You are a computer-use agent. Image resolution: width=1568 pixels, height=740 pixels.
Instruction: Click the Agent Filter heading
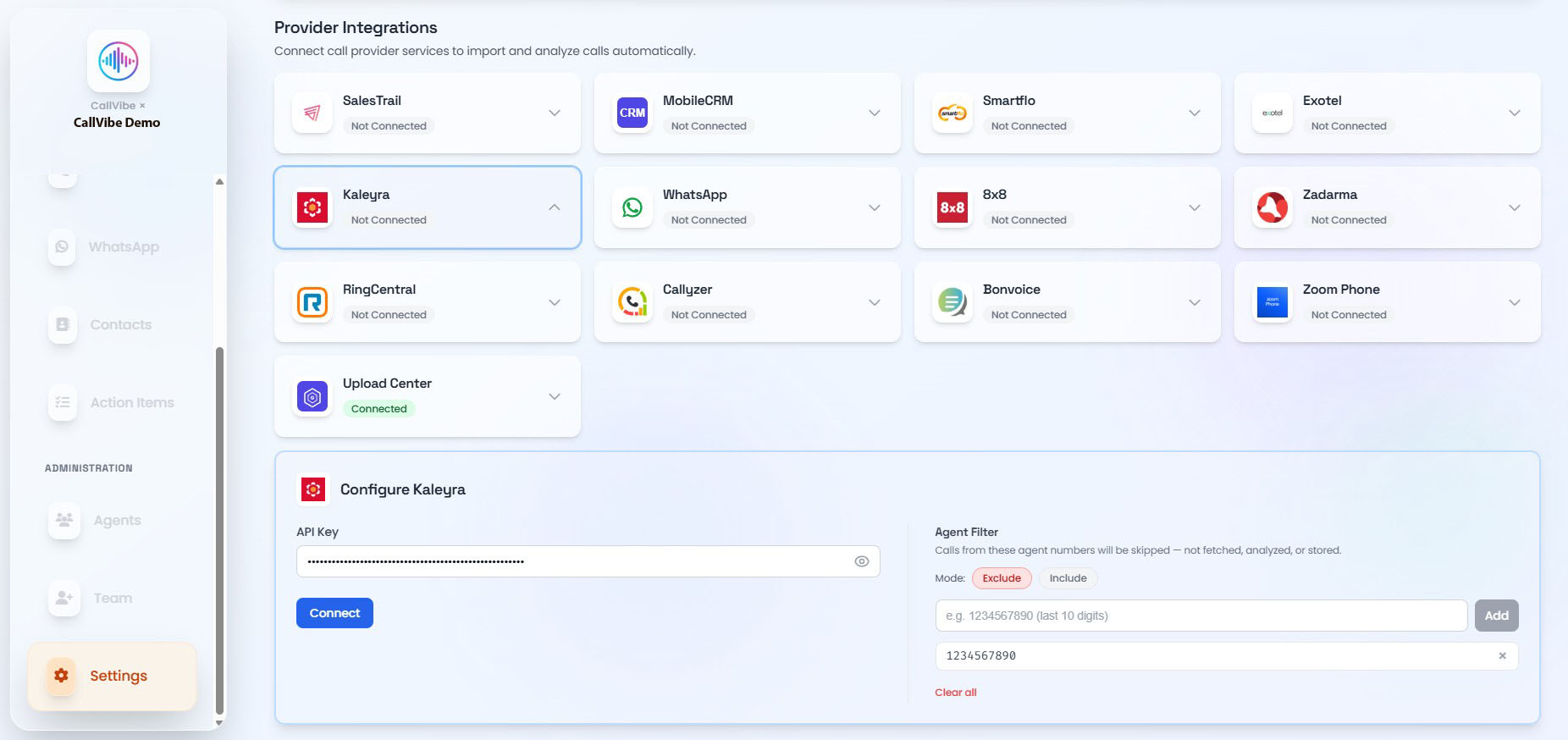tap(966, 532)
